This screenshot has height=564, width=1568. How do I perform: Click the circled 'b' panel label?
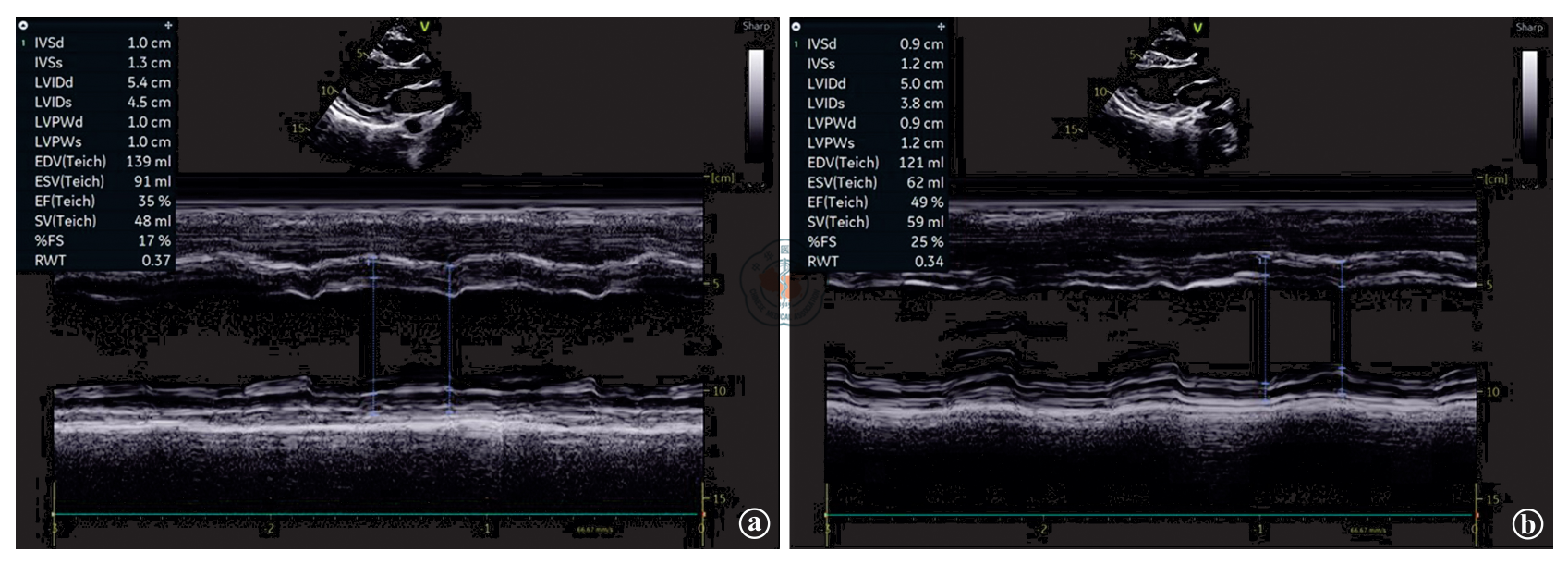tap(1526, 524)
